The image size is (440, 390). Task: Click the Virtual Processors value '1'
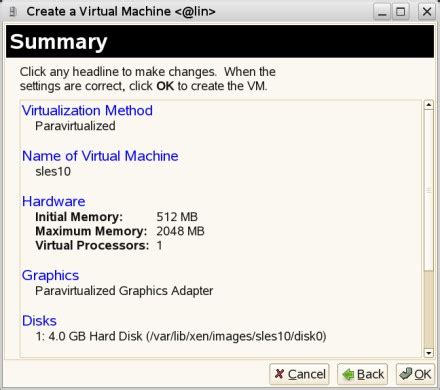point(159,245)
